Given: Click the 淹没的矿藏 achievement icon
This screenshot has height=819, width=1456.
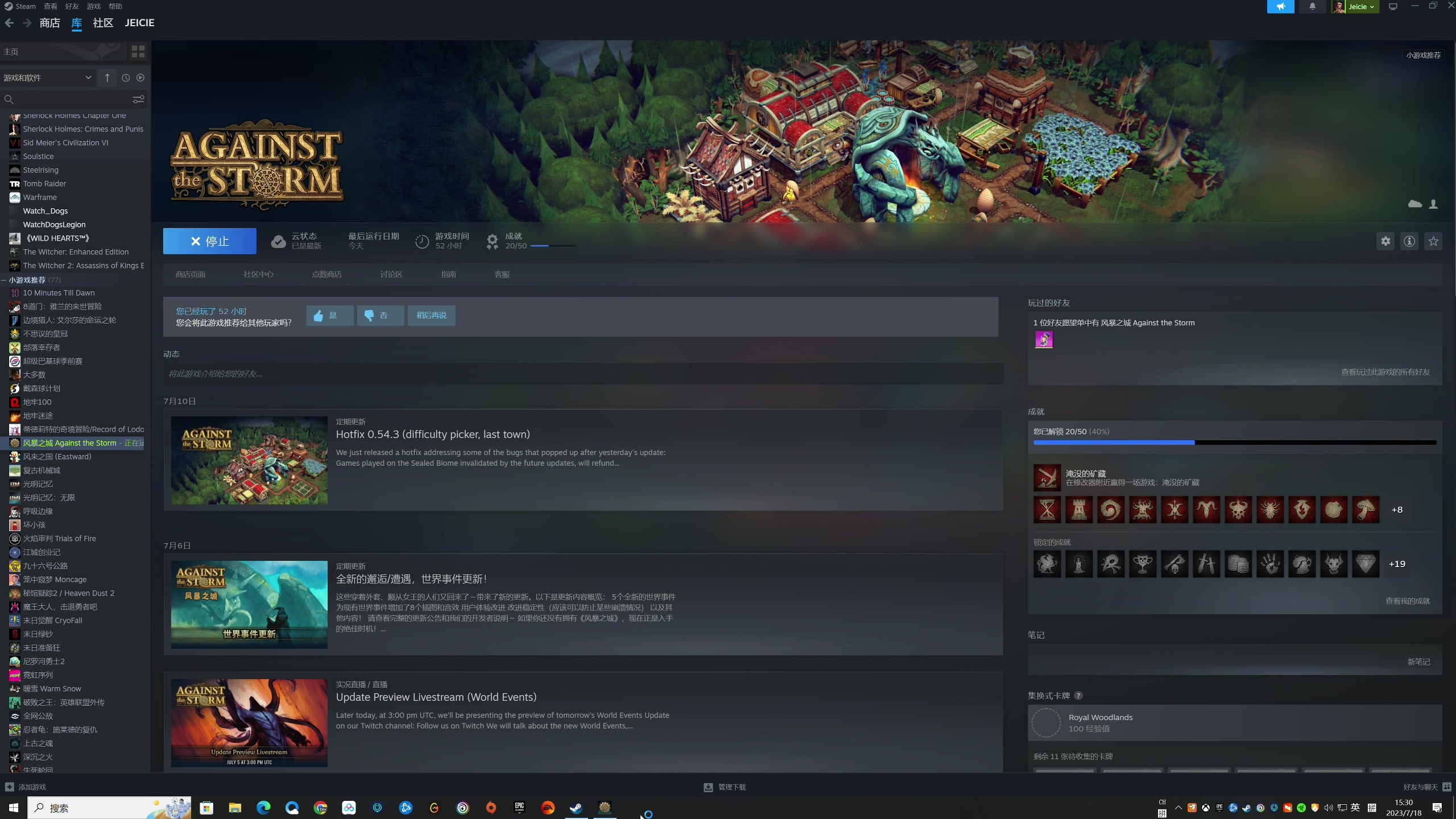Looking at the screenshot, I should point(1047,478).
